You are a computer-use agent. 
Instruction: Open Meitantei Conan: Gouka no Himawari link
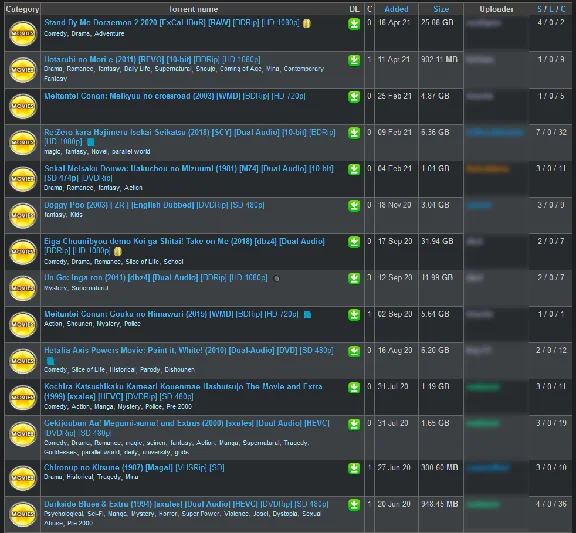[171, 314]
